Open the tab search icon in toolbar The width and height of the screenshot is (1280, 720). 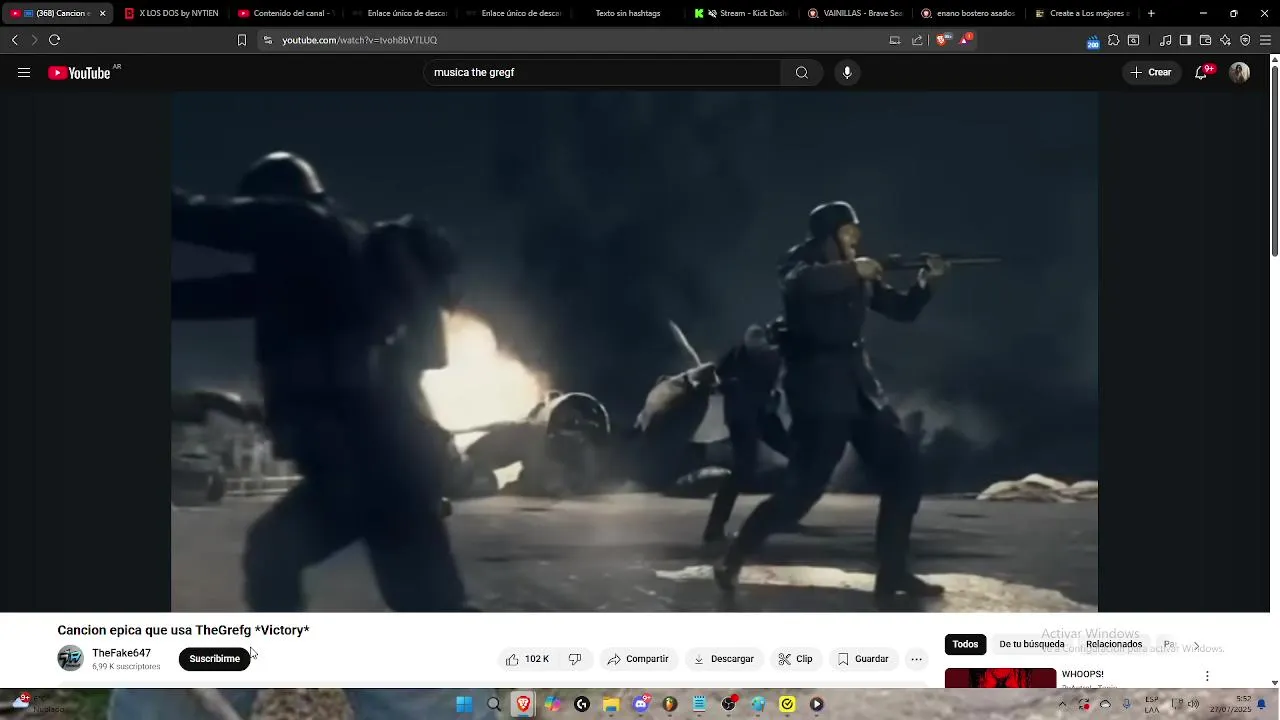click(1133, 40)
